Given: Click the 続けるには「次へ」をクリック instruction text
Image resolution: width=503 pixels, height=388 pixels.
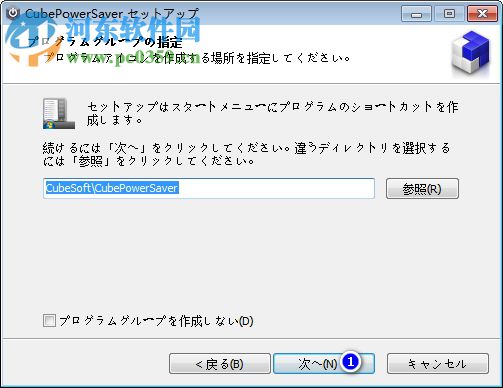Looking at the screenshot, I should click(x=247, y=154).
